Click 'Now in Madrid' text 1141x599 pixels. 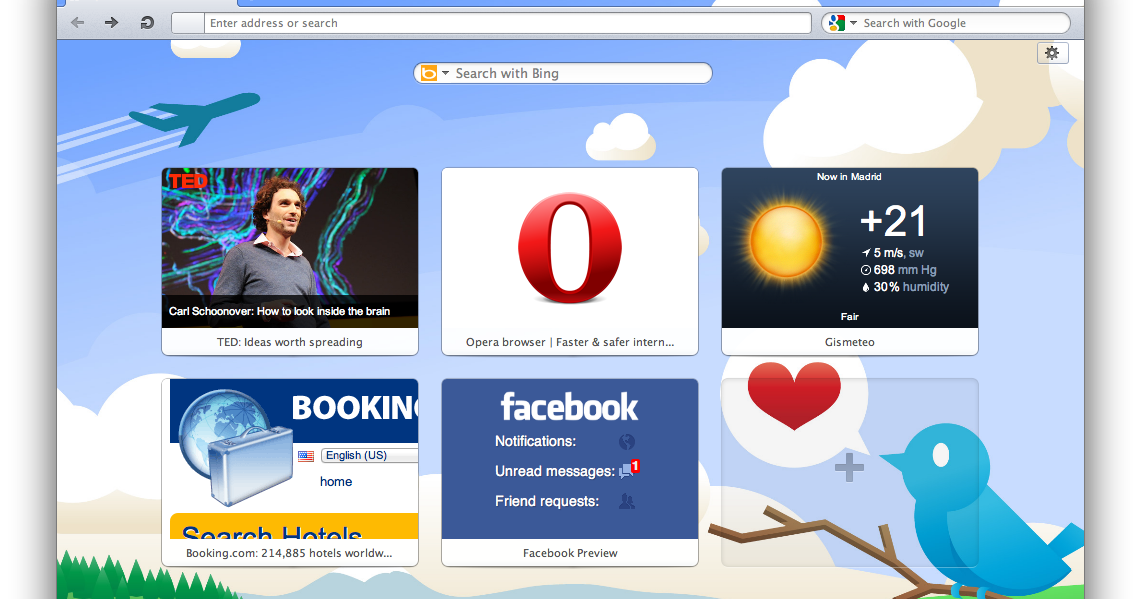coord(848,177)
